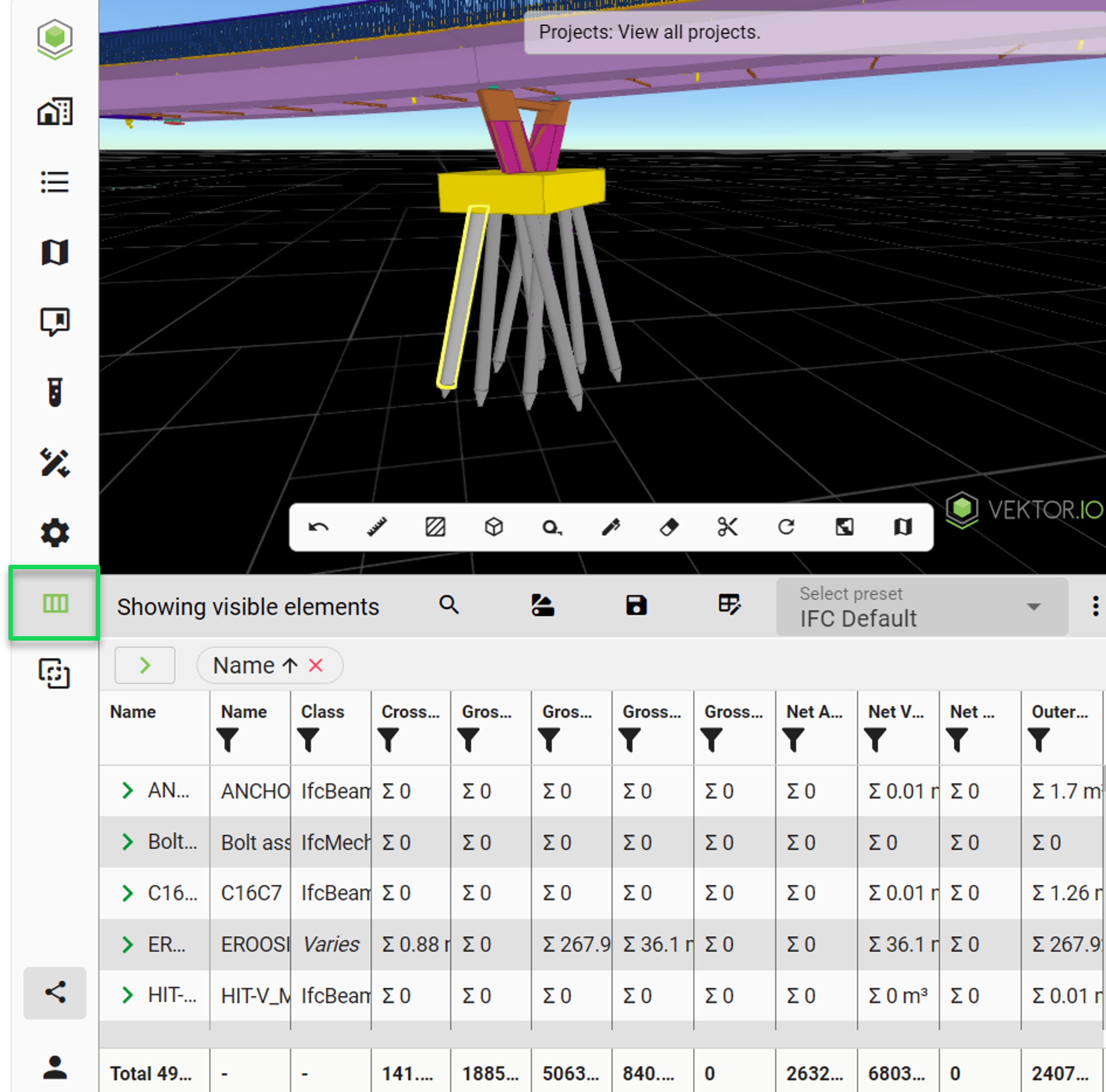This screenshot has height=1092, width=1106.
Task: Remove the Name sort chip
Action: pos(316,666)
